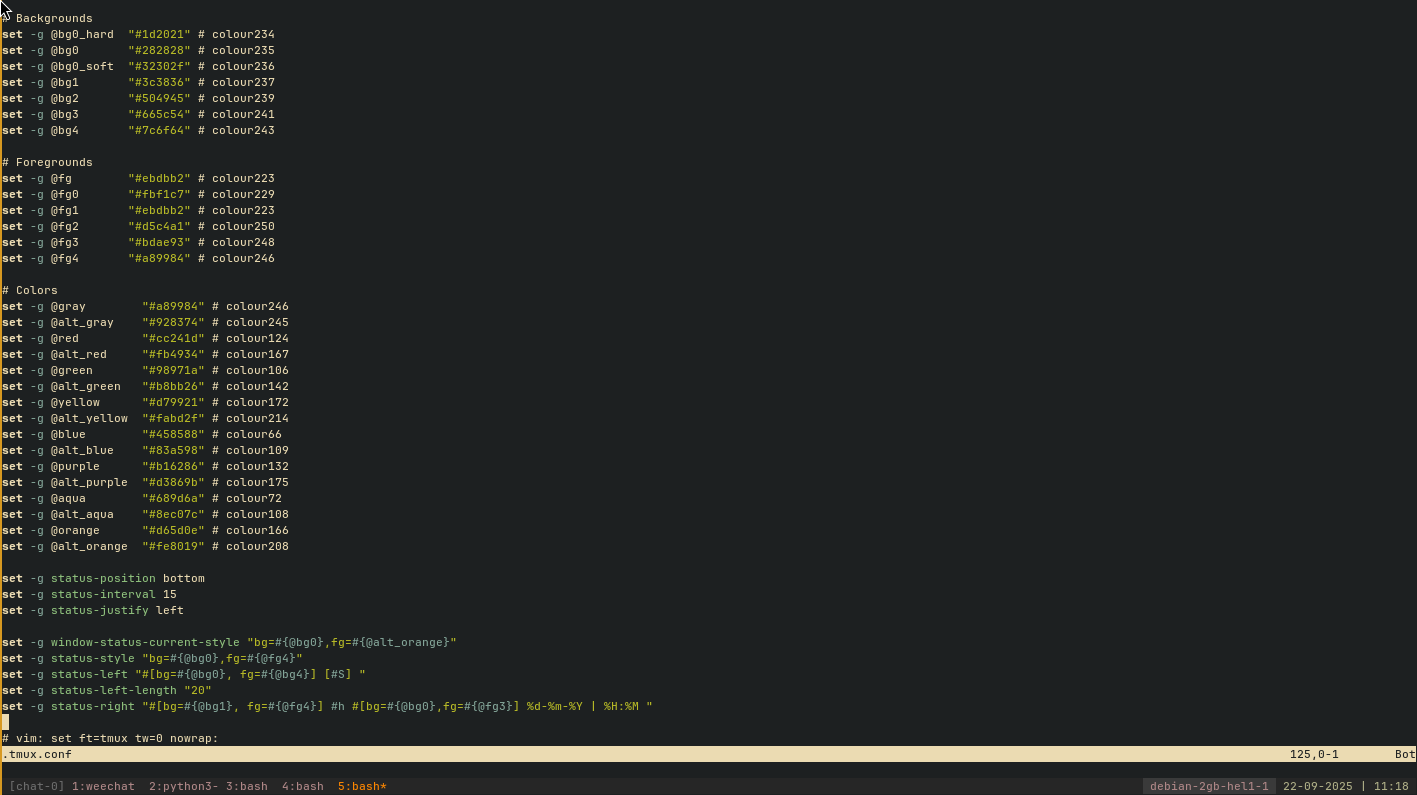Switch to tmux window 3:bash
Image resolution: width=1417 pixels, height=795 pixels.
246,787
